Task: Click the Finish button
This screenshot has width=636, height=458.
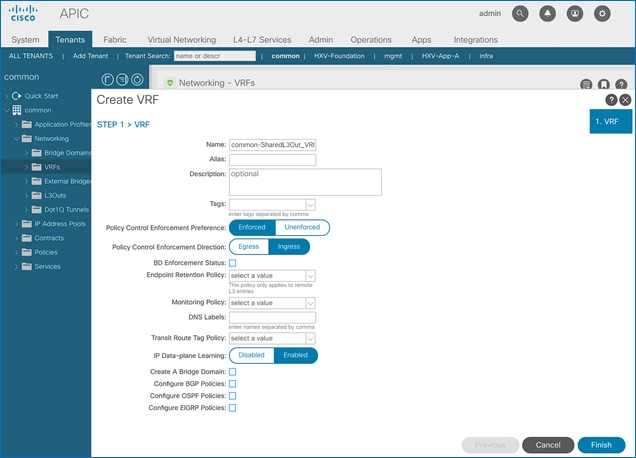Action: pyautogui.click(x=601, y=445)
